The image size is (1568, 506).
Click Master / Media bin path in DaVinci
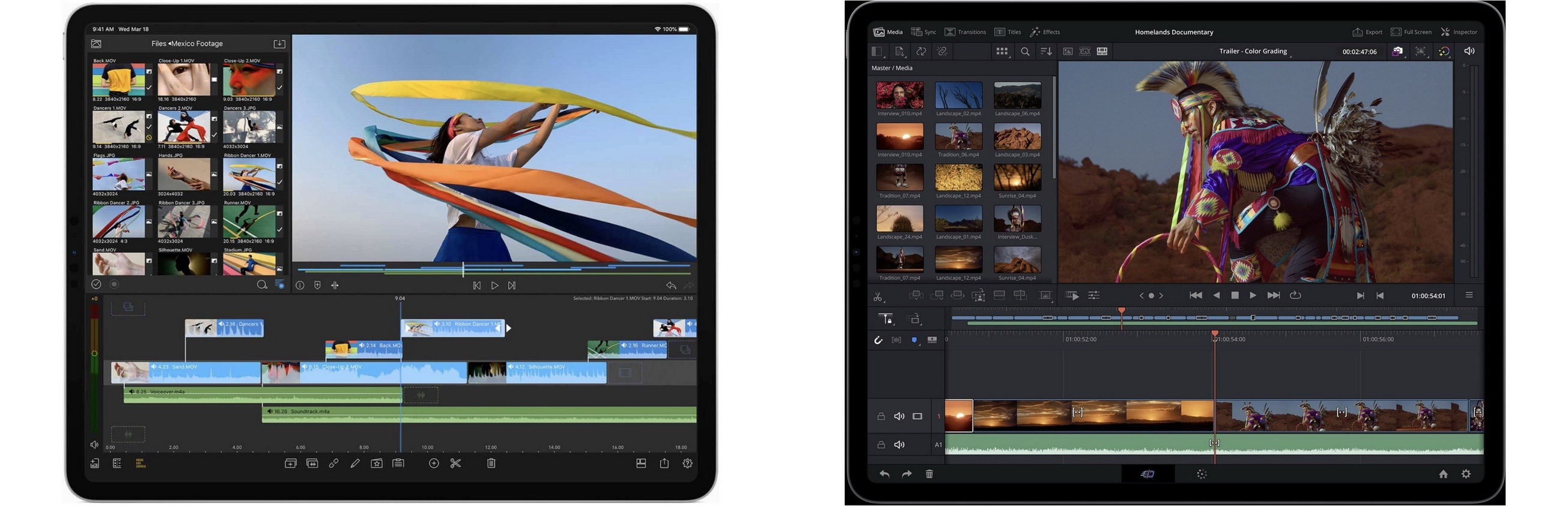892,68
